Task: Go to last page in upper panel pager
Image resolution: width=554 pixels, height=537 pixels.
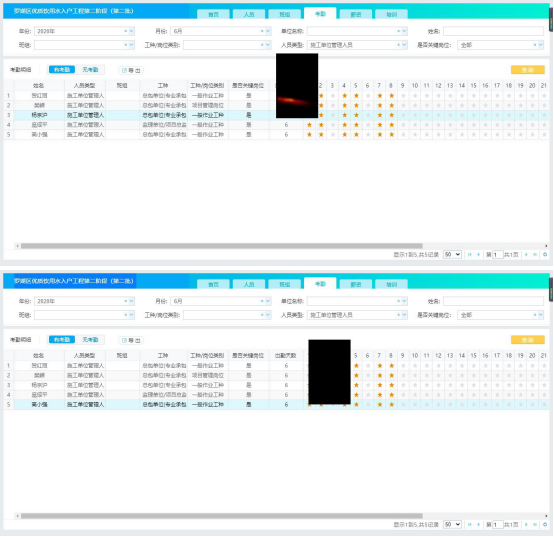Action: (x=535, y=254)
